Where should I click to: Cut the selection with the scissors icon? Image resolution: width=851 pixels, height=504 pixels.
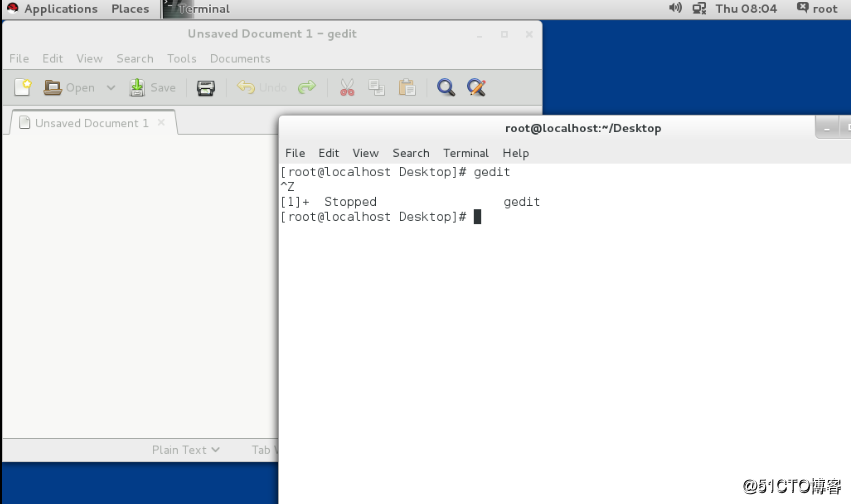(347, 87)
